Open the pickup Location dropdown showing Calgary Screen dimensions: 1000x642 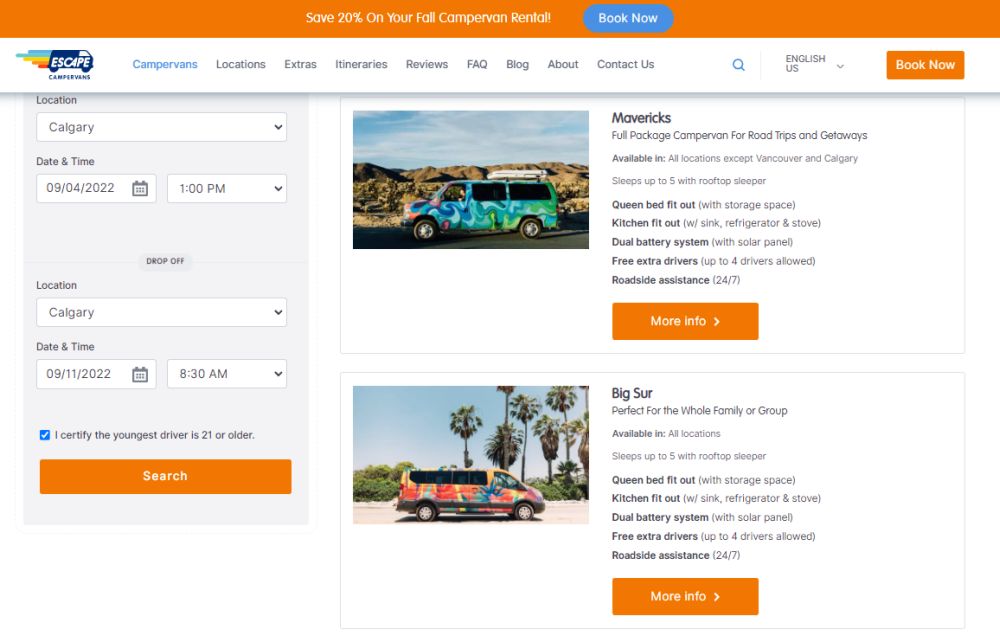tap(161, 127)
